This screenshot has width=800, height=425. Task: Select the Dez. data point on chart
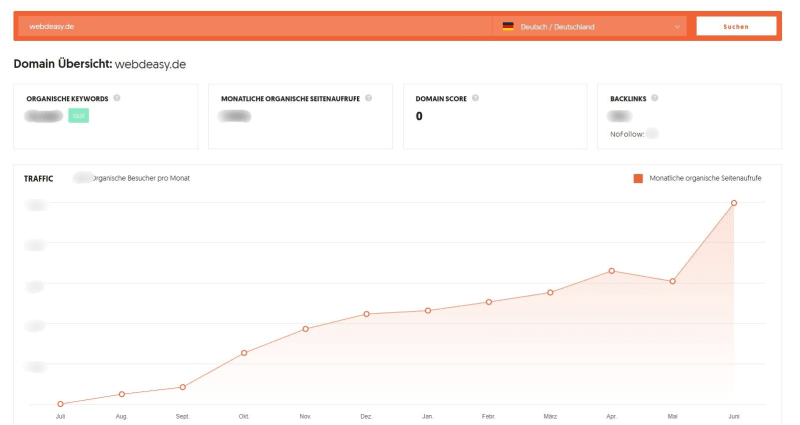point(366,314)
